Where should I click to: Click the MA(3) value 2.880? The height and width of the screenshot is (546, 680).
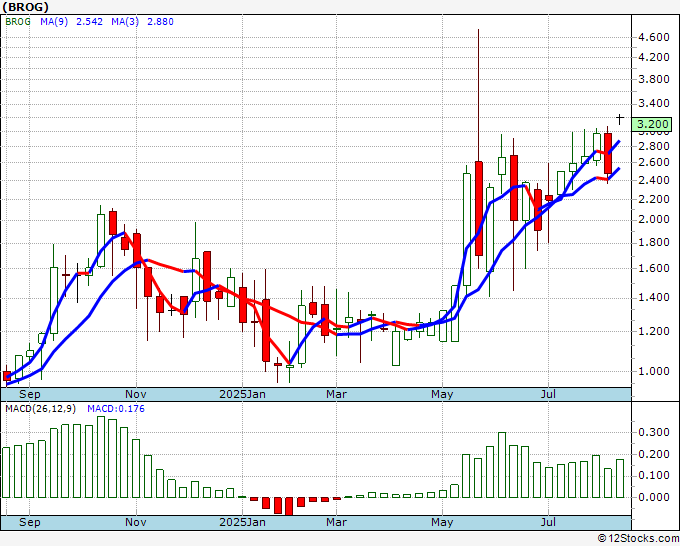tap(160, 22)
